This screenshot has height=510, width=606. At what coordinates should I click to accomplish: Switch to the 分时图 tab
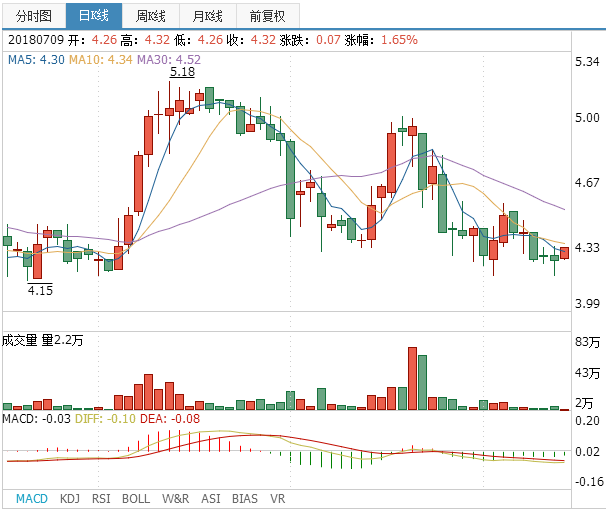pos(34,16)
